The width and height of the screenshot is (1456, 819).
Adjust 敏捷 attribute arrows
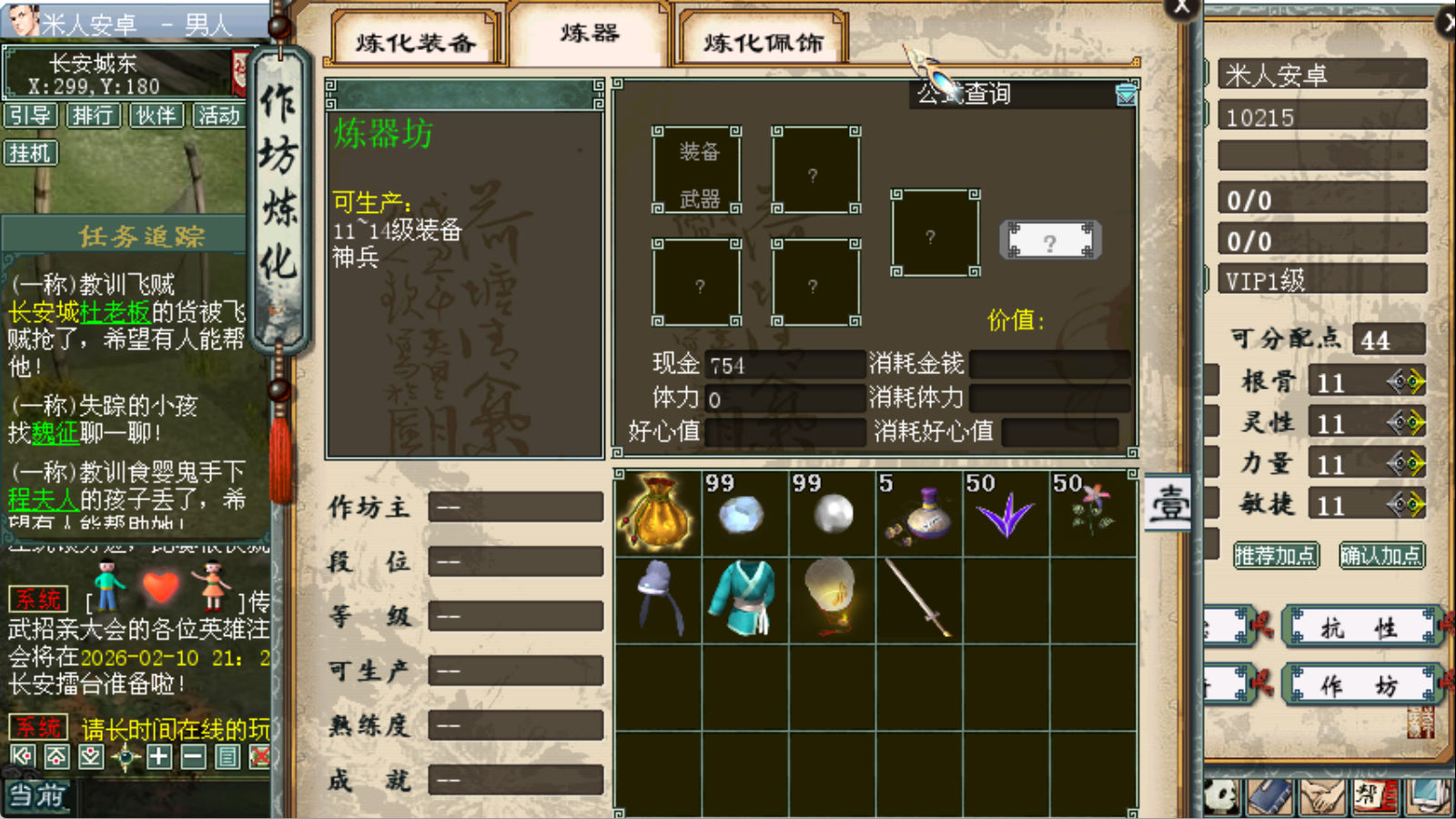[x=1406, y=504]
